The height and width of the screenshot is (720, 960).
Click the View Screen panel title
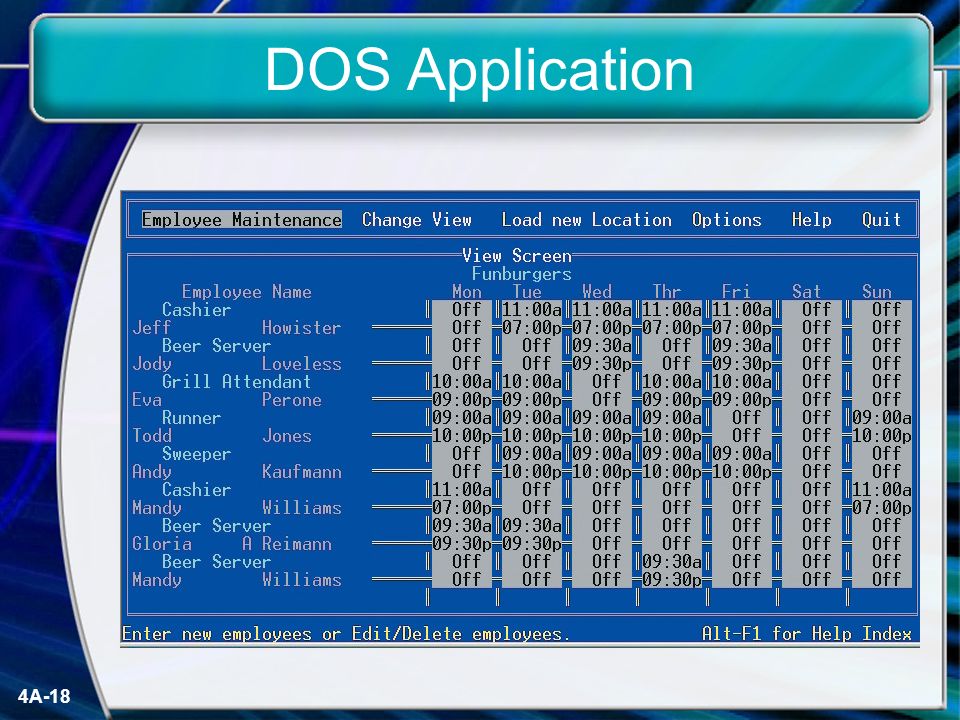coord(517,255)
